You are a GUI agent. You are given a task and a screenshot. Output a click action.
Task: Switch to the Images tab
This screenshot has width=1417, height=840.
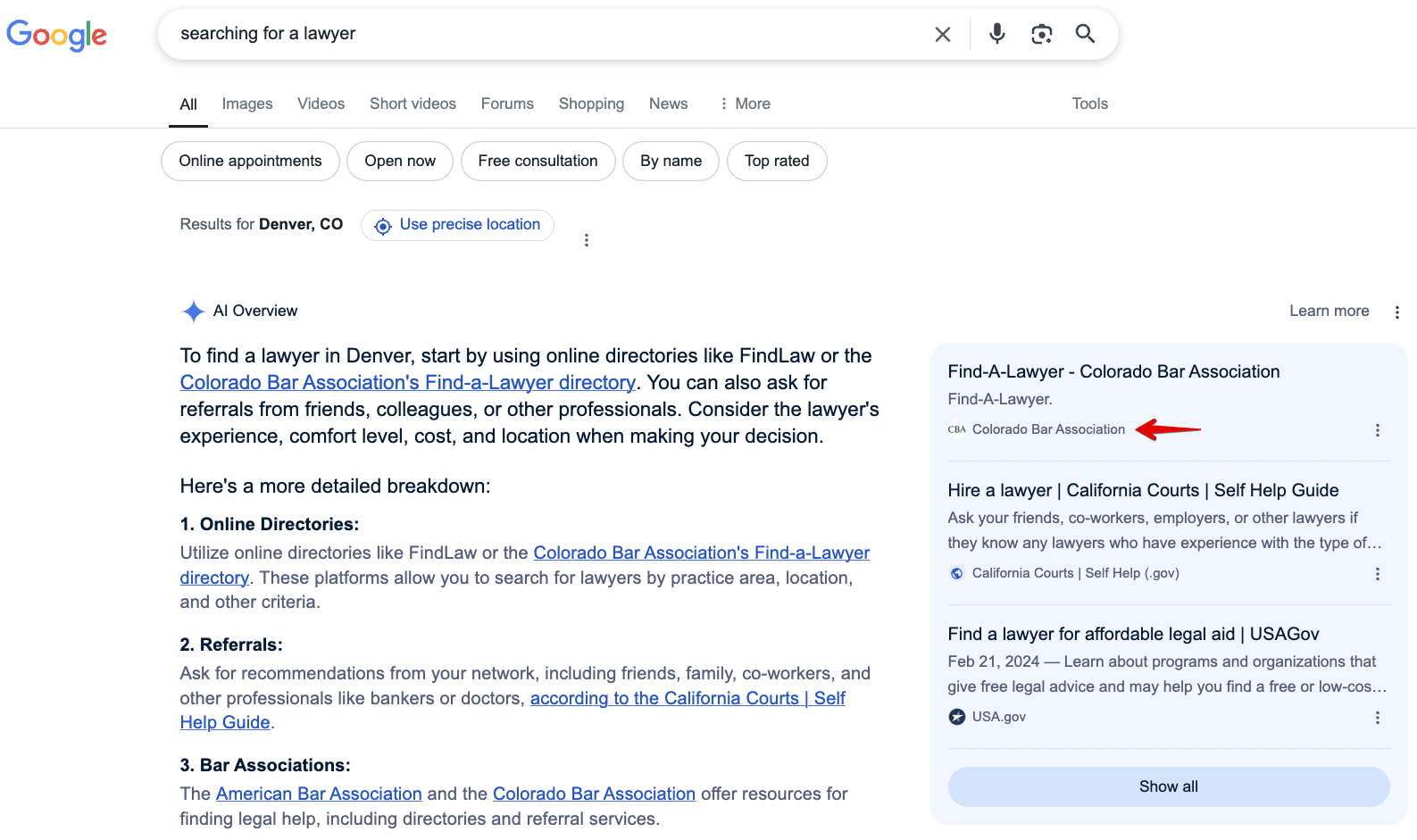pyautogui.click(x=247, y=104)
